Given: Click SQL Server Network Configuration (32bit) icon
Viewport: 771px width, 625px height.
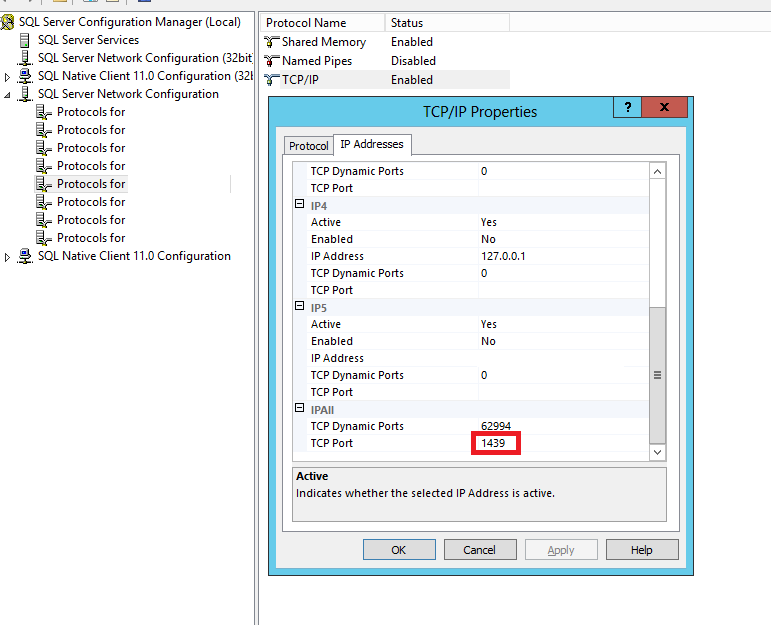Looking at the screenshot, I should tap(25, 58).
